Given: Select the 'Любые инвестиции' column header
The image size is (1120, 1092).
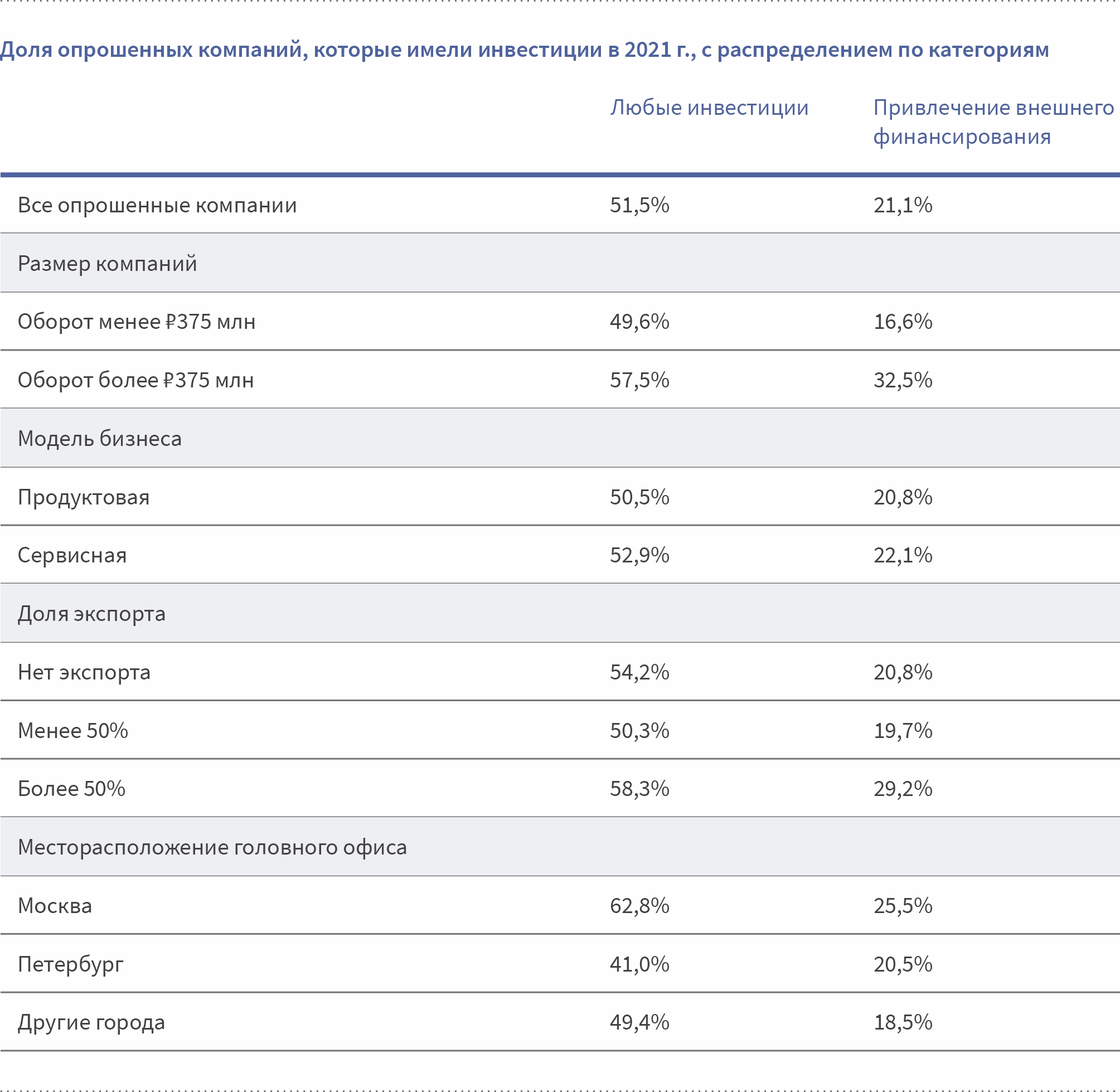Looking at the screenshot, I should click(x=709, y=108).
